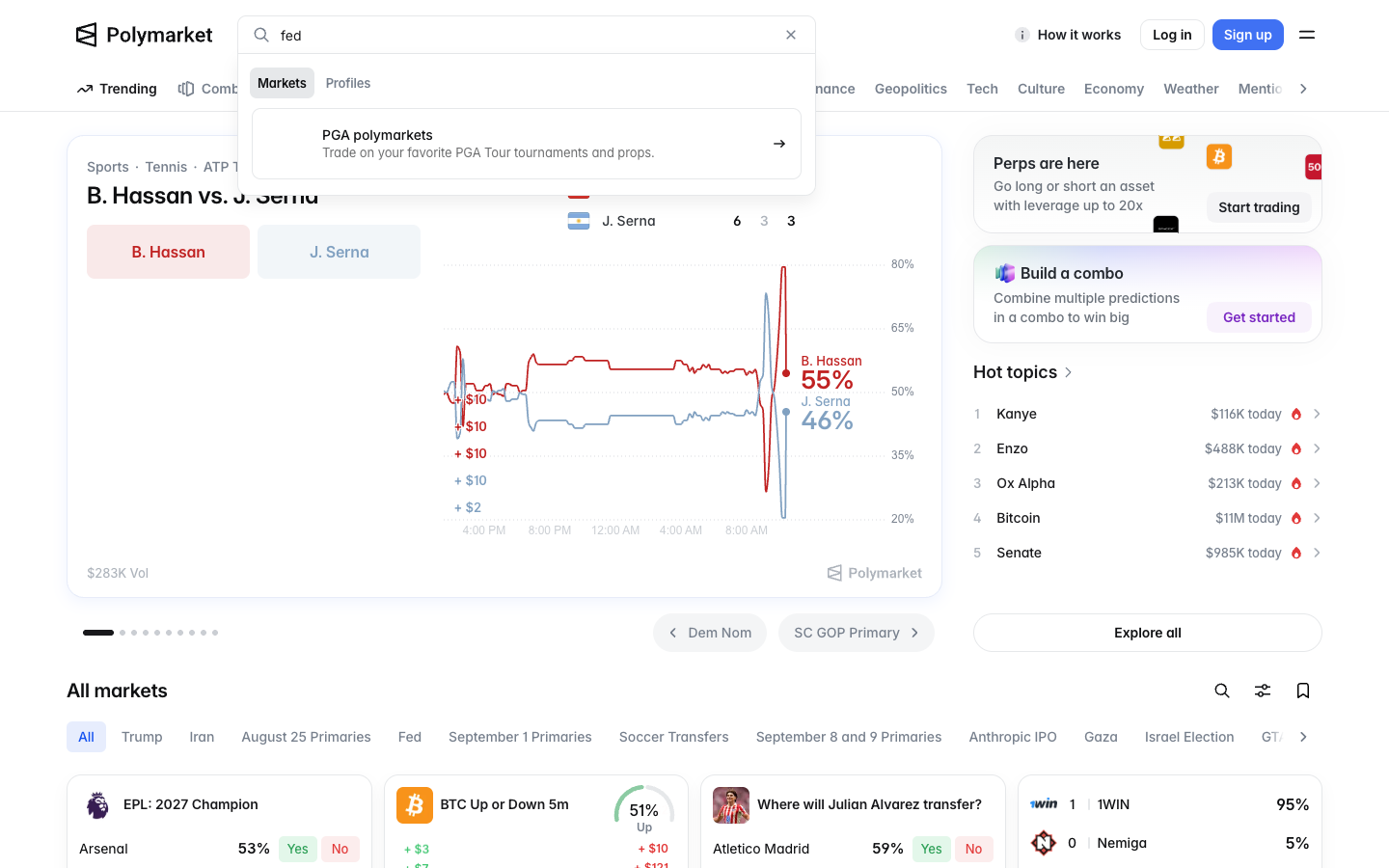The height and width of the screenshot is (868, 1389).
Task: Expand Hot topics heading chevron
Action: point(1068,372)
